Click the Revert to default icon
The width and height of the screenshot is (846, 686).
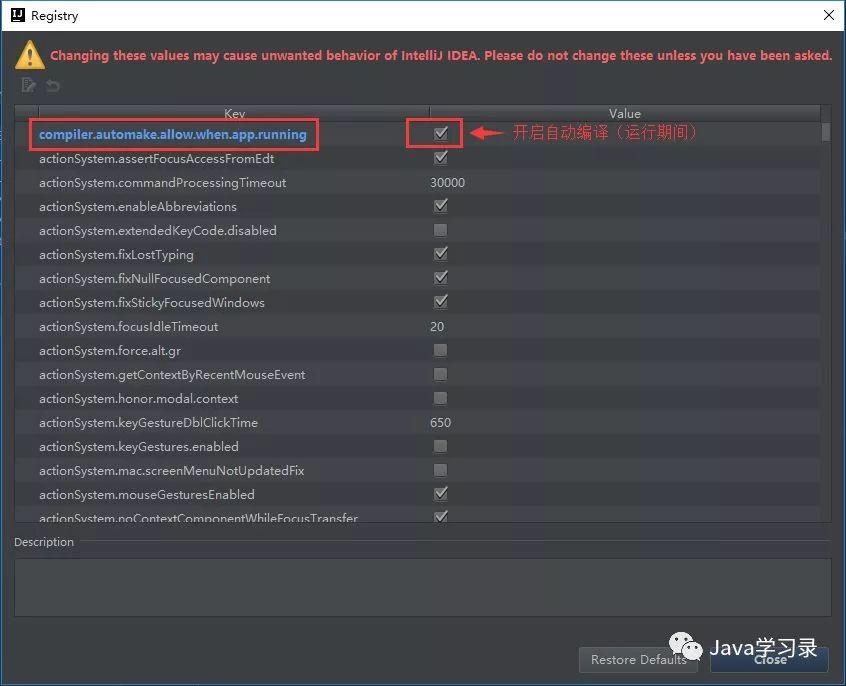52,85
